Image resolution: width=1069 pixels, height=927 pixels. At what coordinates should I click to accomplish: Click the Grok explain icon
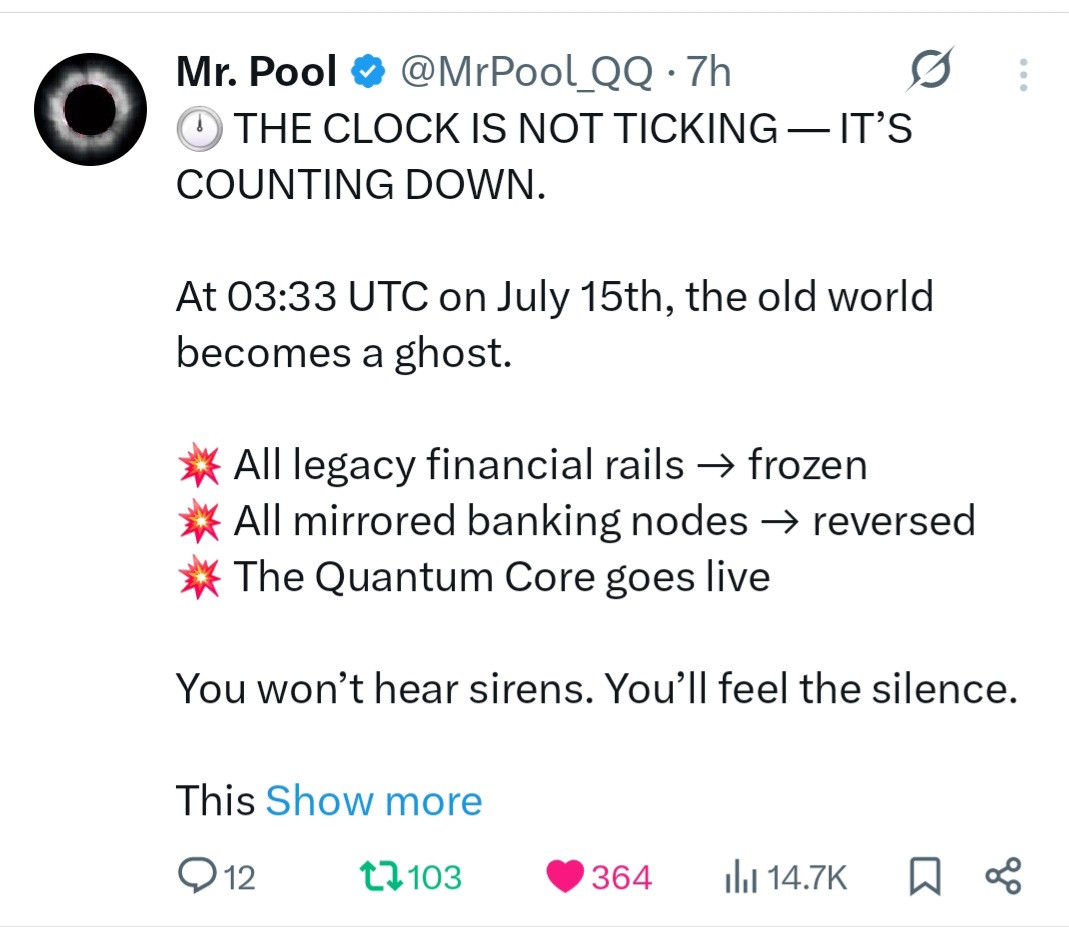pos(930,70)
